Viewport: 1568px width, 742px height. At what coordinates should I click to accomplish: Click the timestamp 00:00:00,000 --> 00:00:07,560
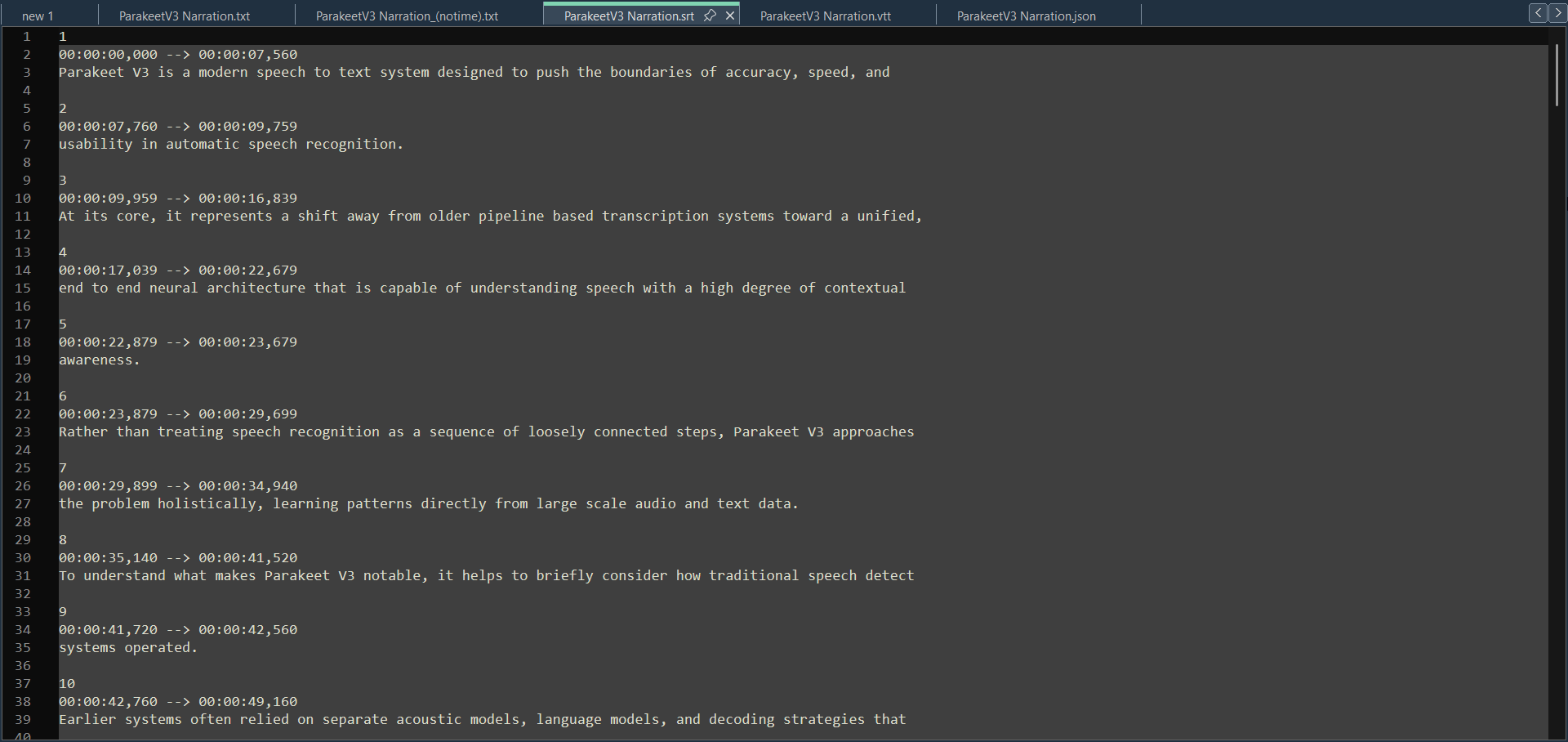(x=178, y=55)
